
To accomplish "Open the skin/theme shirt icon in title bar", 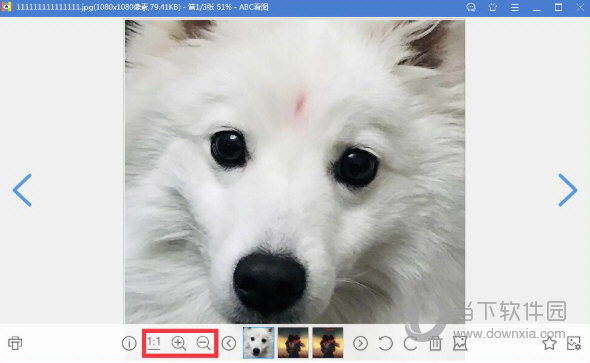I will tap(493, 7).
